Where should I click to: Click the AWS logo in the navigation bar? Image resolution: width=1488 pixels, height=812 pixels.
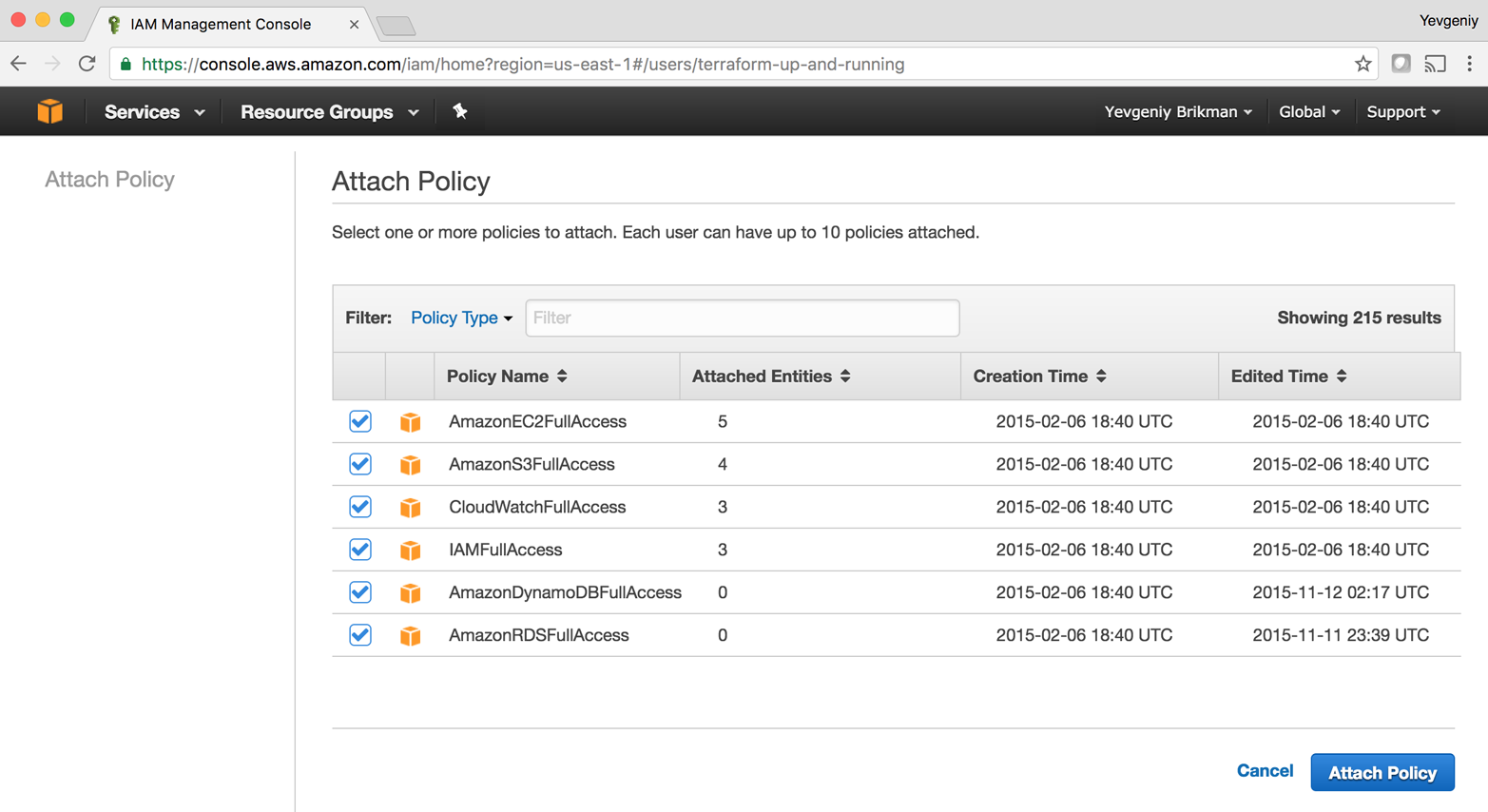(x=48, y=111)
